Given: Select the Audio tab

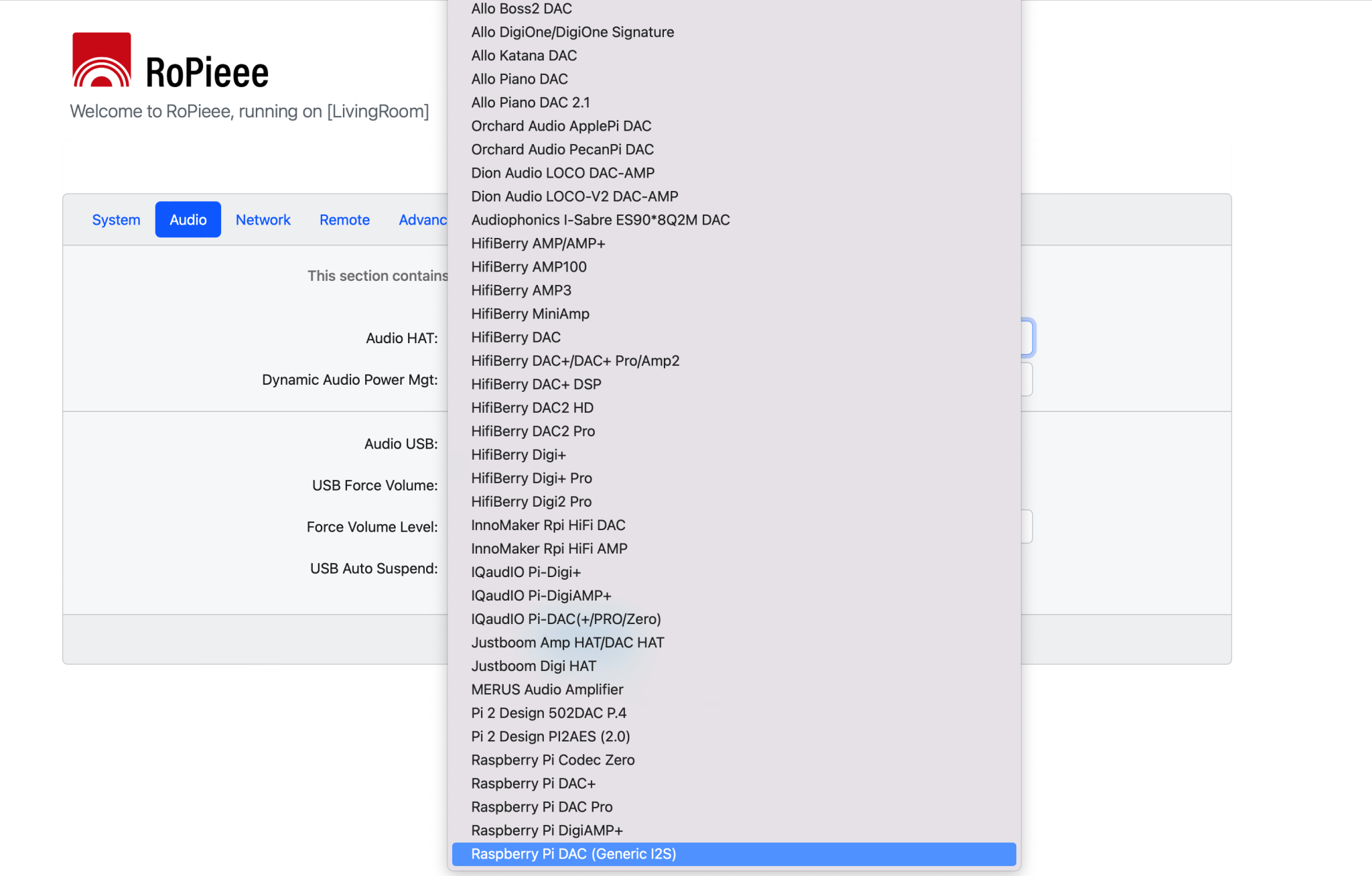Looking at the screenshot, I should (x=188, y=220).
